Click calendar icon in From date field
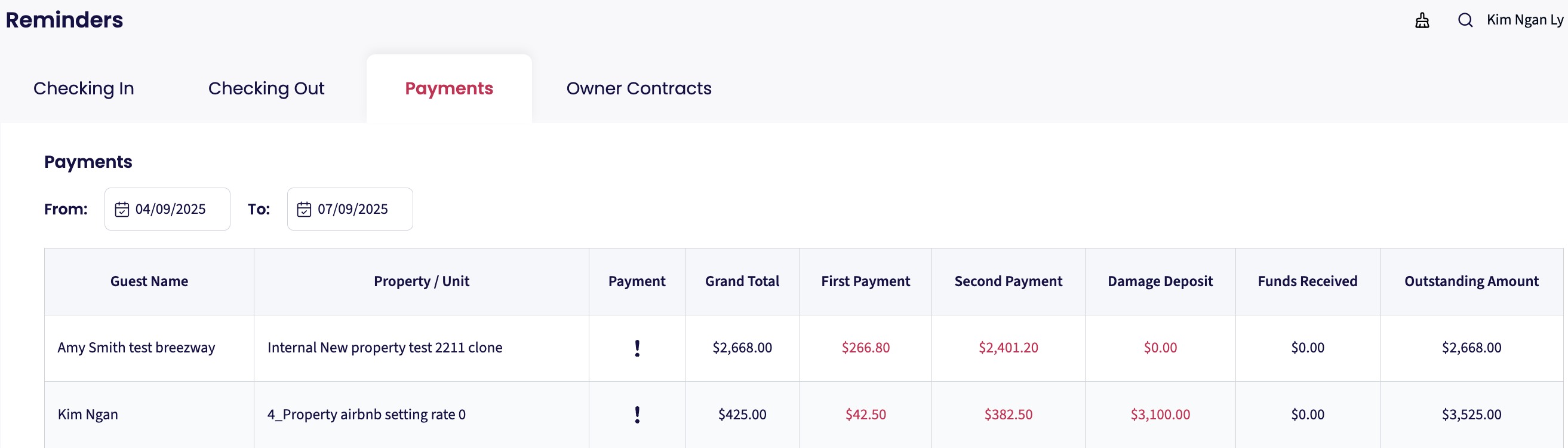 point(122,210)
